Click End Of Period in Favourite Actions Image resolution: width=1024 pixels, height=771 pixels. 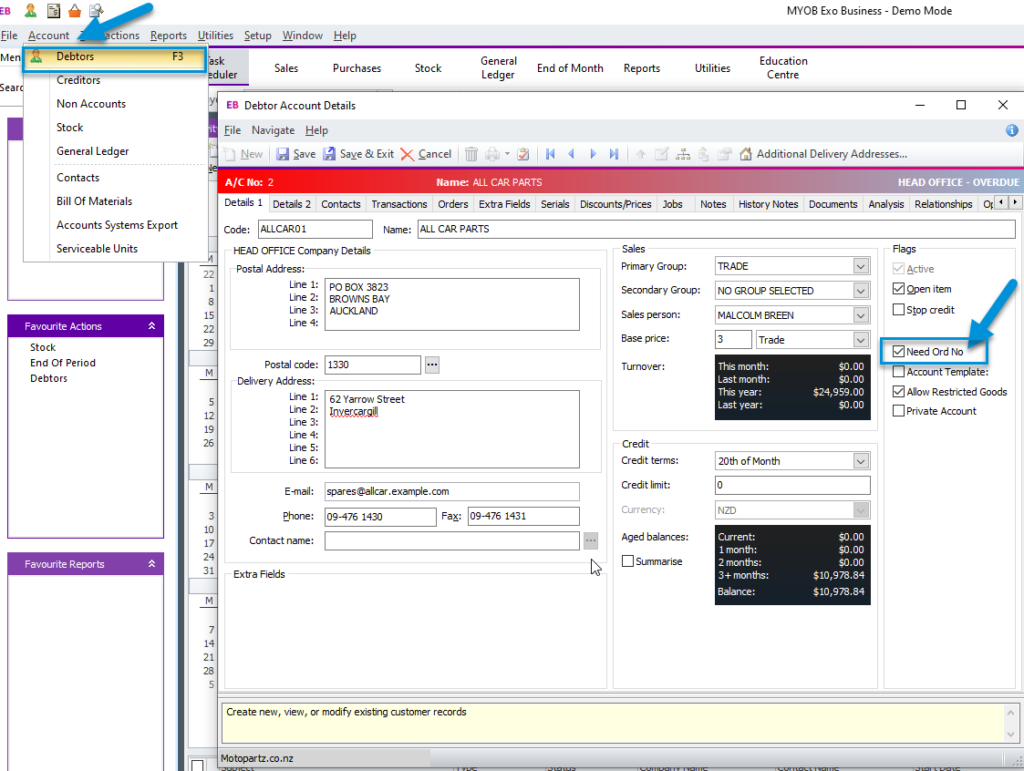click(x=63, y=363)
